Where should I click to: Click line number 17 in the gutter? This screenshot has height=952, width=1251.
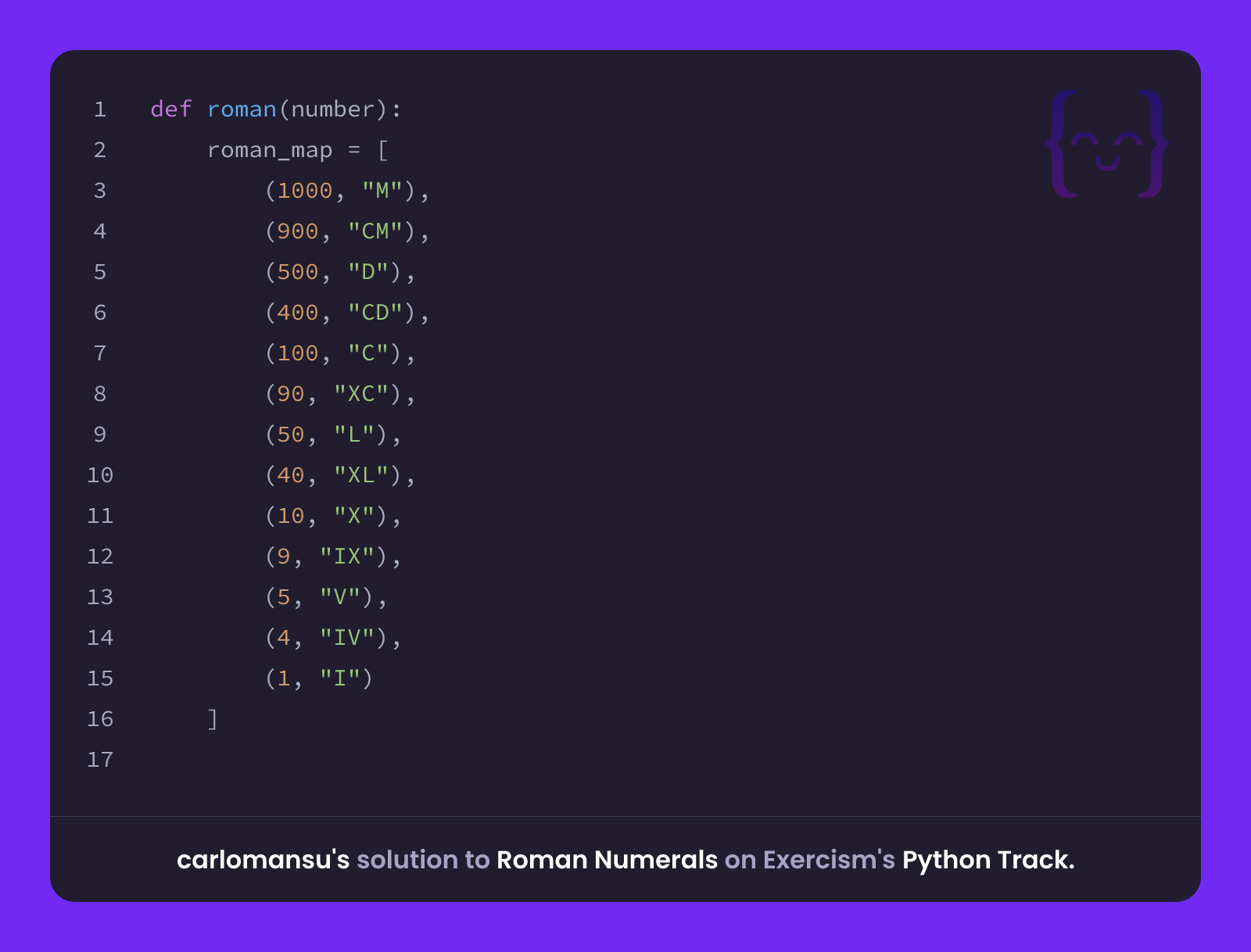click(100, 760)
